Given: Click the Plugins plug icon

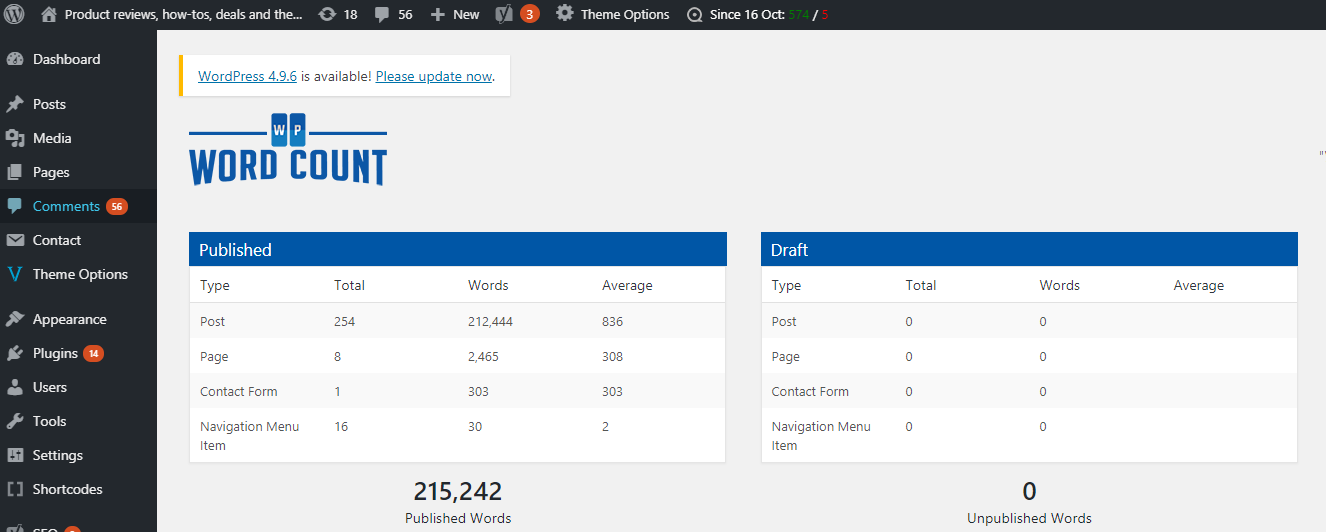Looking at the screenshot, I should click(15, 353).
